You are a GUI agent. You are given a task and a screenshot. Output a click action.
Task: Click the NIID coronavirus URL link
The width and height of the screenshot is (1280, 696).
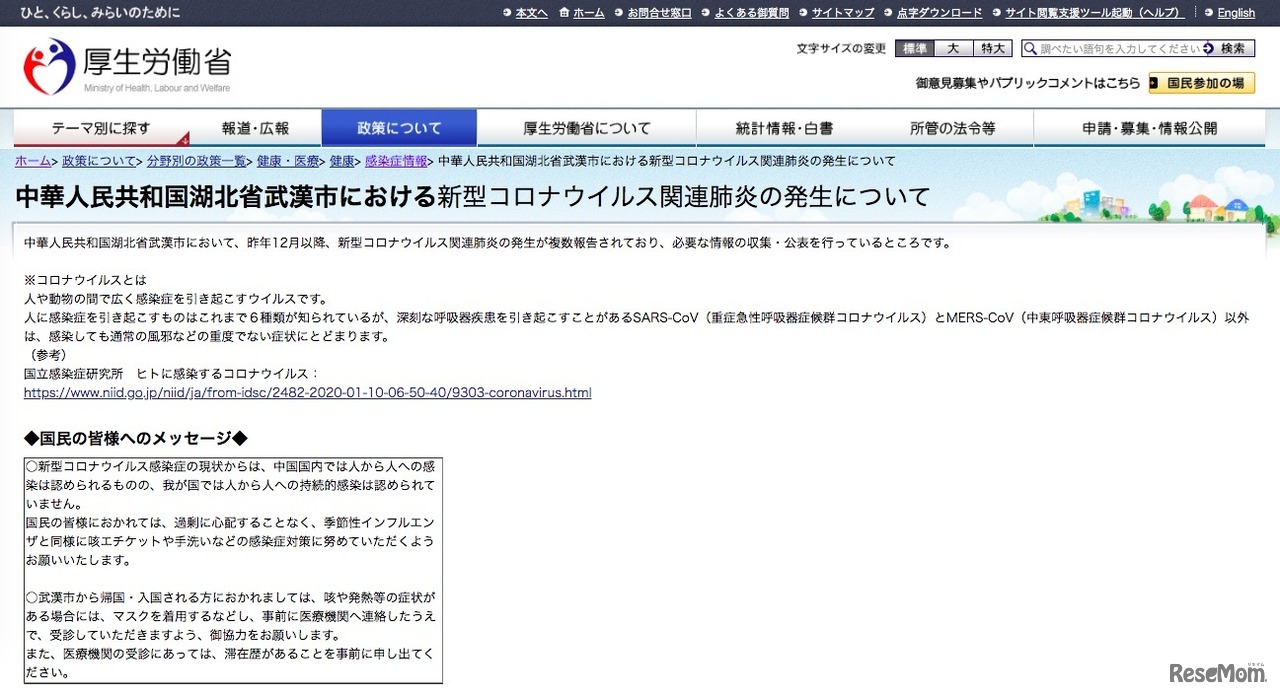pyautogui.click(x=306, y=392)
